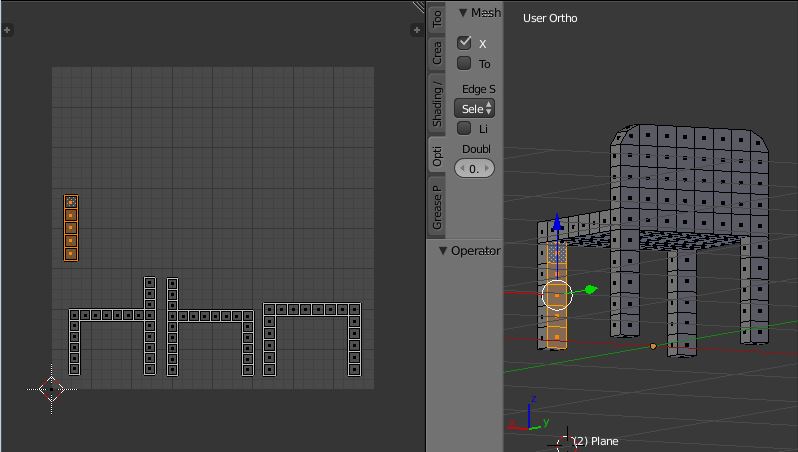
Task: Click the User Ortho view label
Action: coord(550,18)
